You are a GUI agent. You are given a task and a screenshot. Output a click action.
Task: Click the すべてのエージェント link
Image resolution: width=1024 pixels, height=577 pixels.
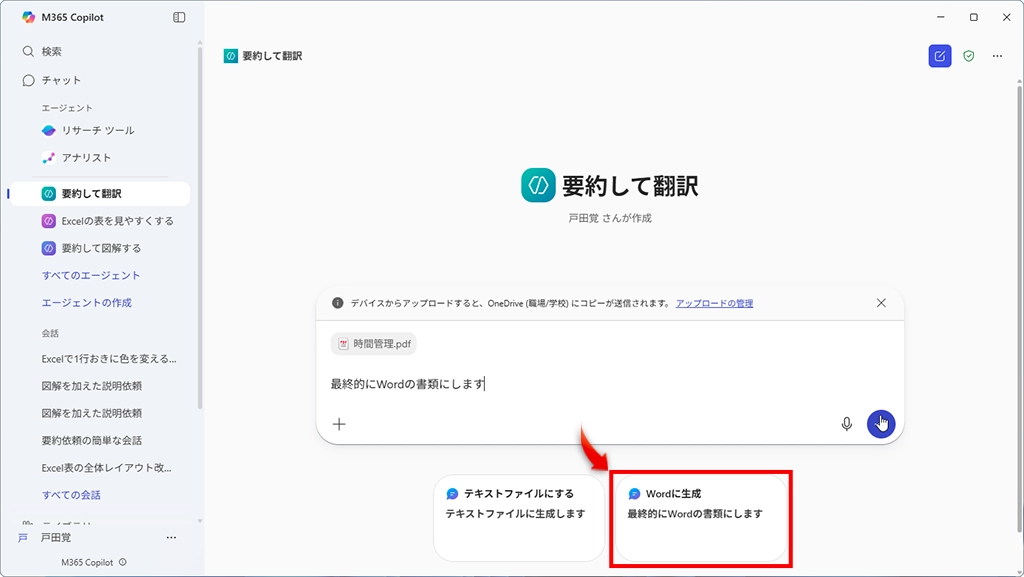tap(91, 275)
